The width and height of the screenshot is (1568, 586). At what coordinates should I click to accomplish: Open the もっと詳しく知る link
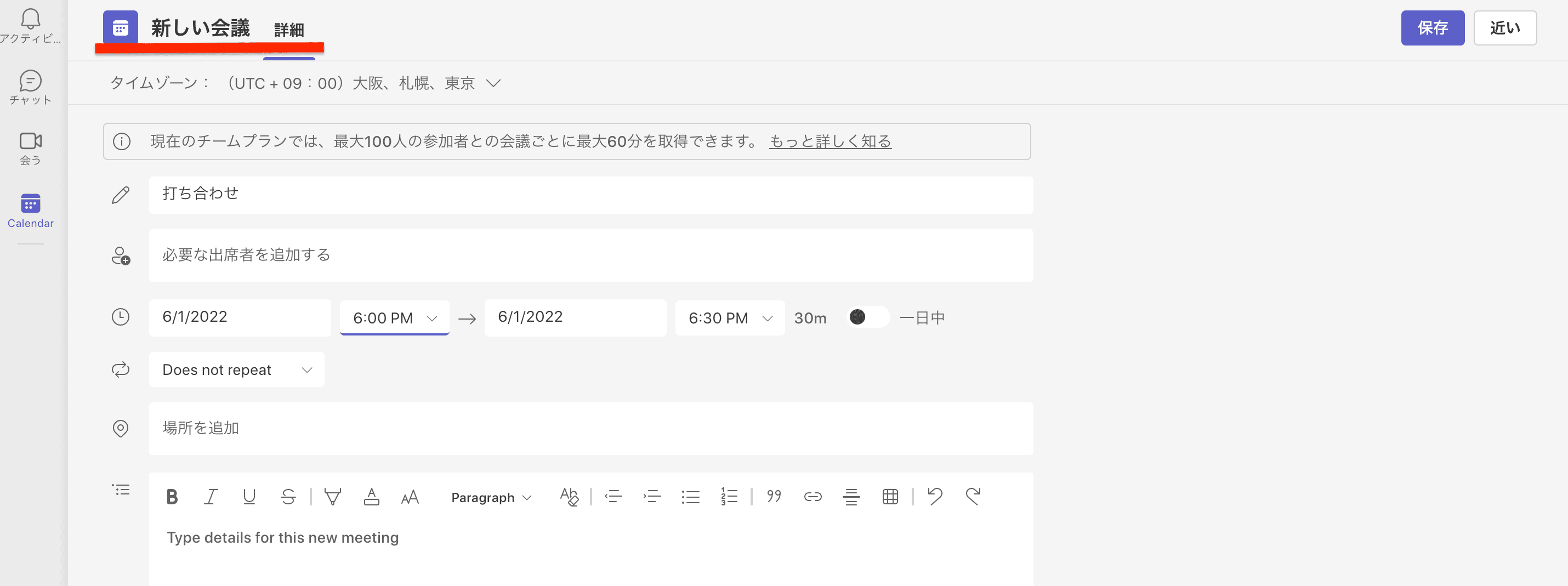[830, 141]
